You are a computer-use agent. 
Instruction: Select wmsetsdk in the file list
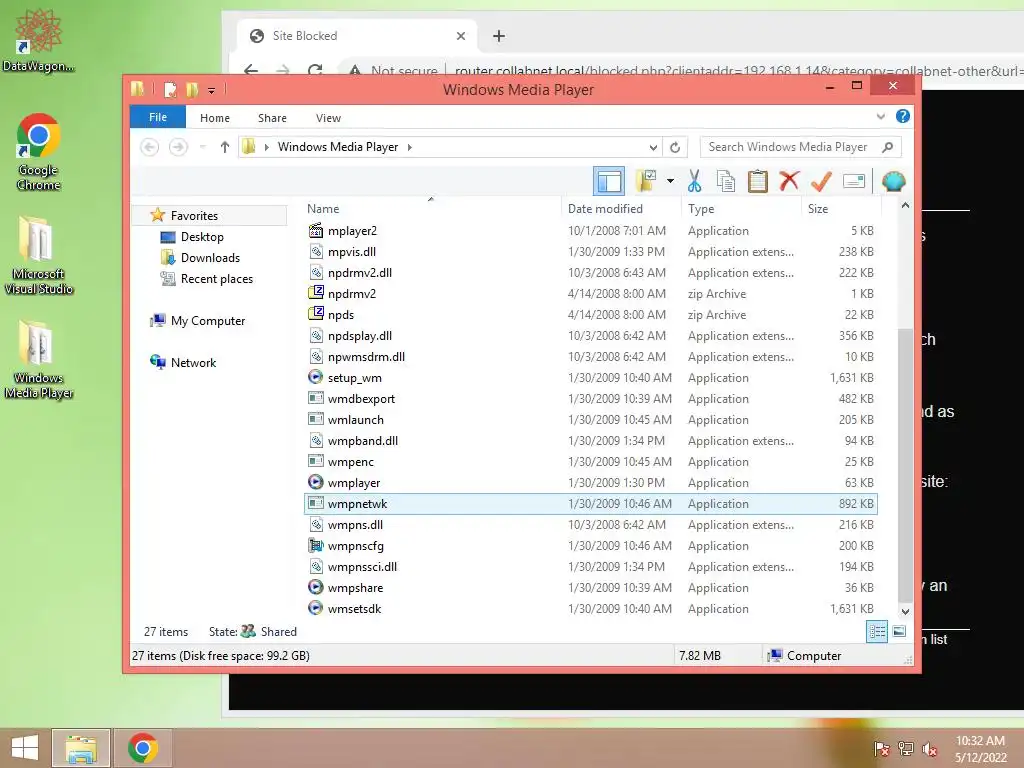point(591,609)
